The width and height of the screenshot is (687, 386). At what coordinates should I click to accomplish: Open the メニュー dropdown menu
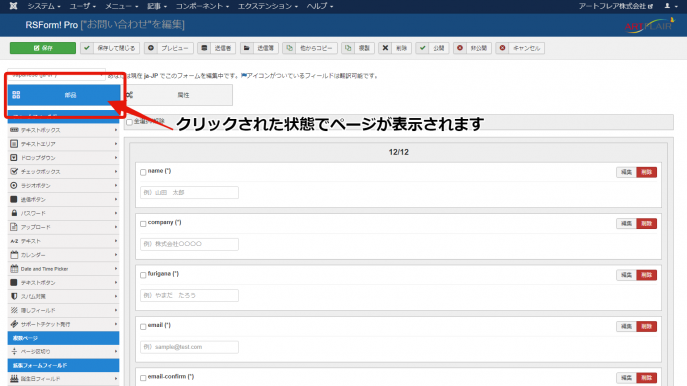121,6
